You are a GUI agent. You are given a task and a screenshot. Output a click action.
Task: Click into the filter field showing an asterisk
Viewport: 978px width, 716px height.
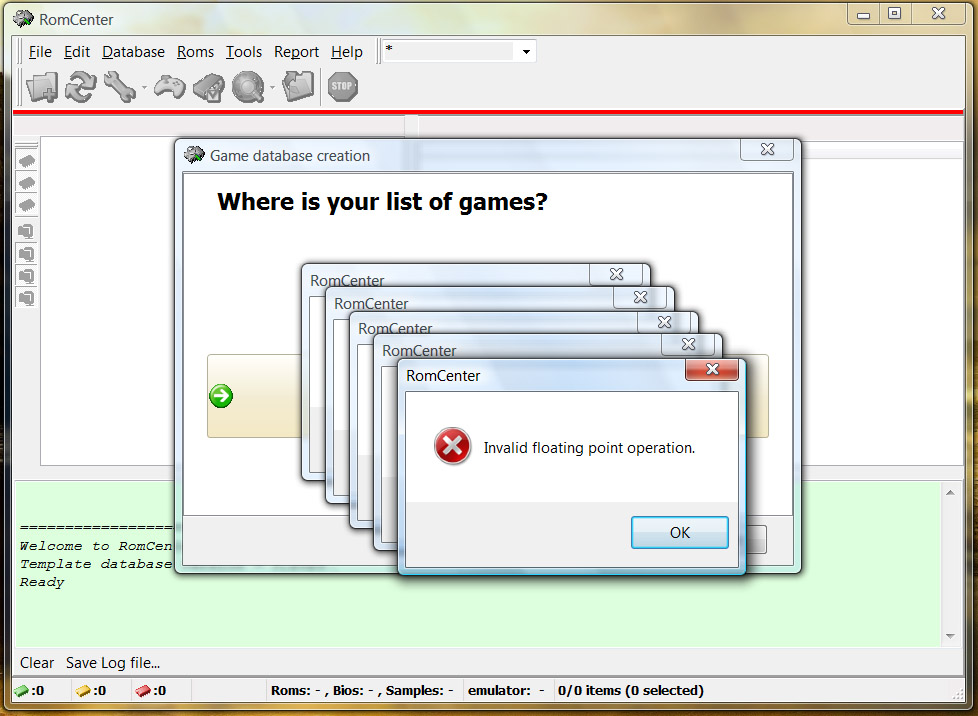(449, 52)
